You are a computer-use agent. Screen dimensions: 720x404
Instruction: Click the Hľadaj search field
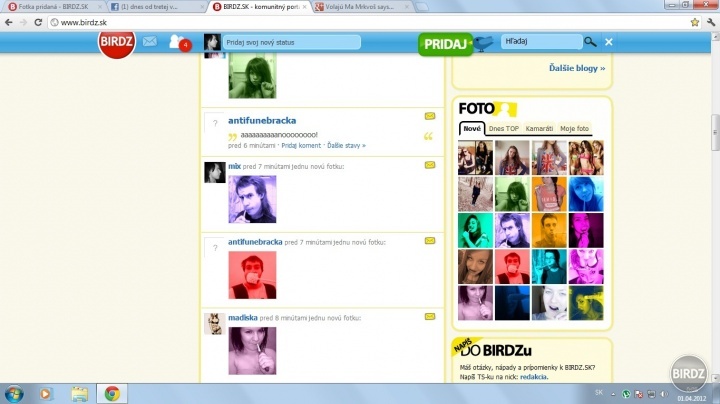541,42
